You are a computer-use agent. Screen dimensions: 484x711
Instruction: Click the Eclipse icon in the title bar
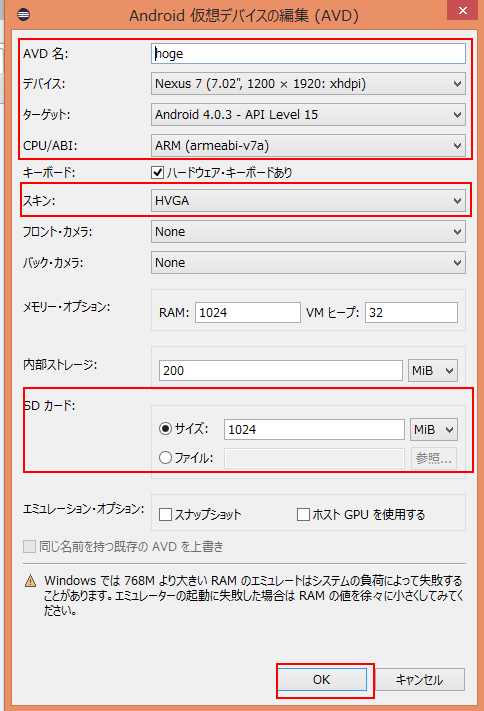point(24,15)
